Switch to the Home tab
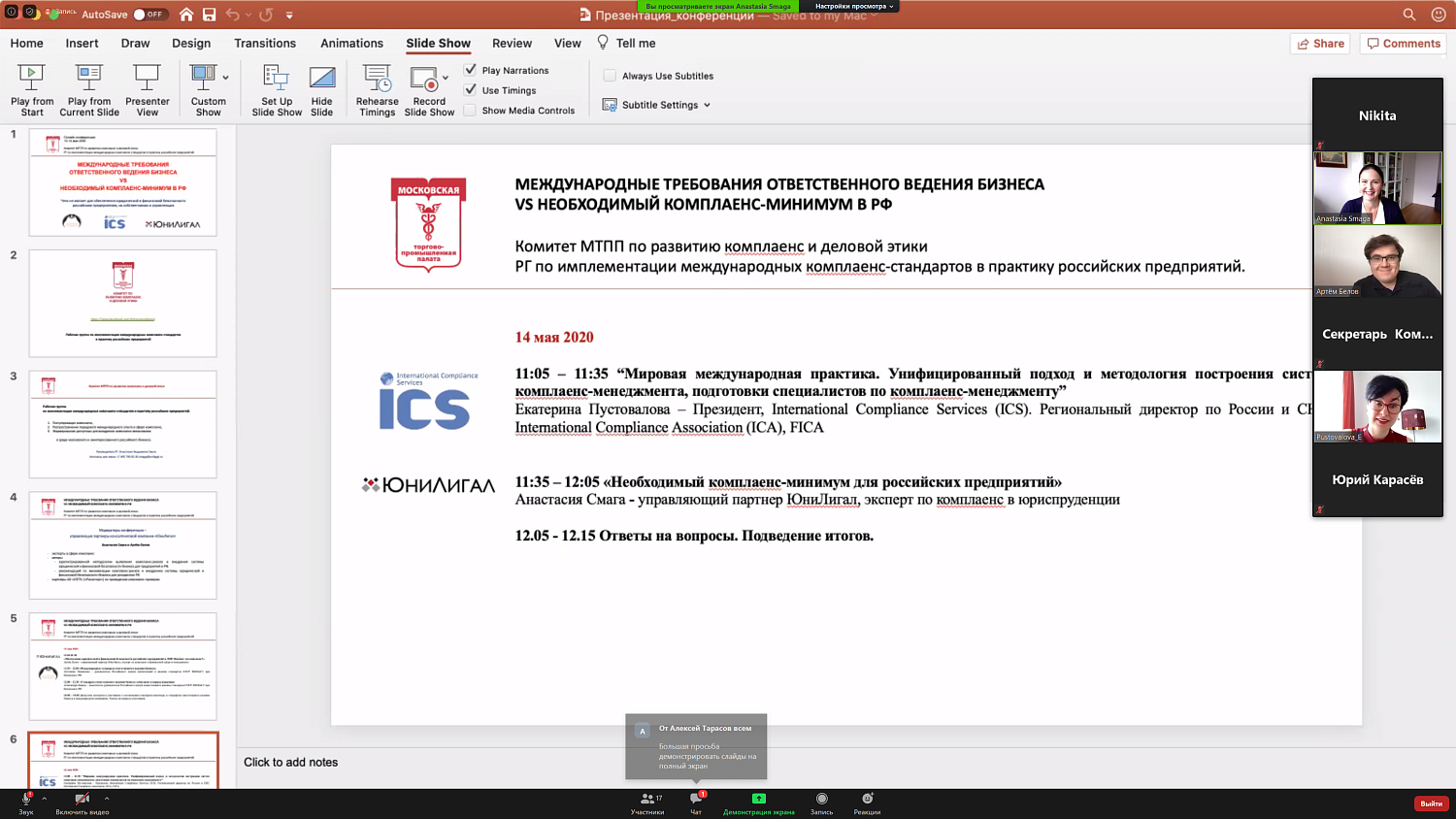This screenshot has width=1456, height=819. 26,43
